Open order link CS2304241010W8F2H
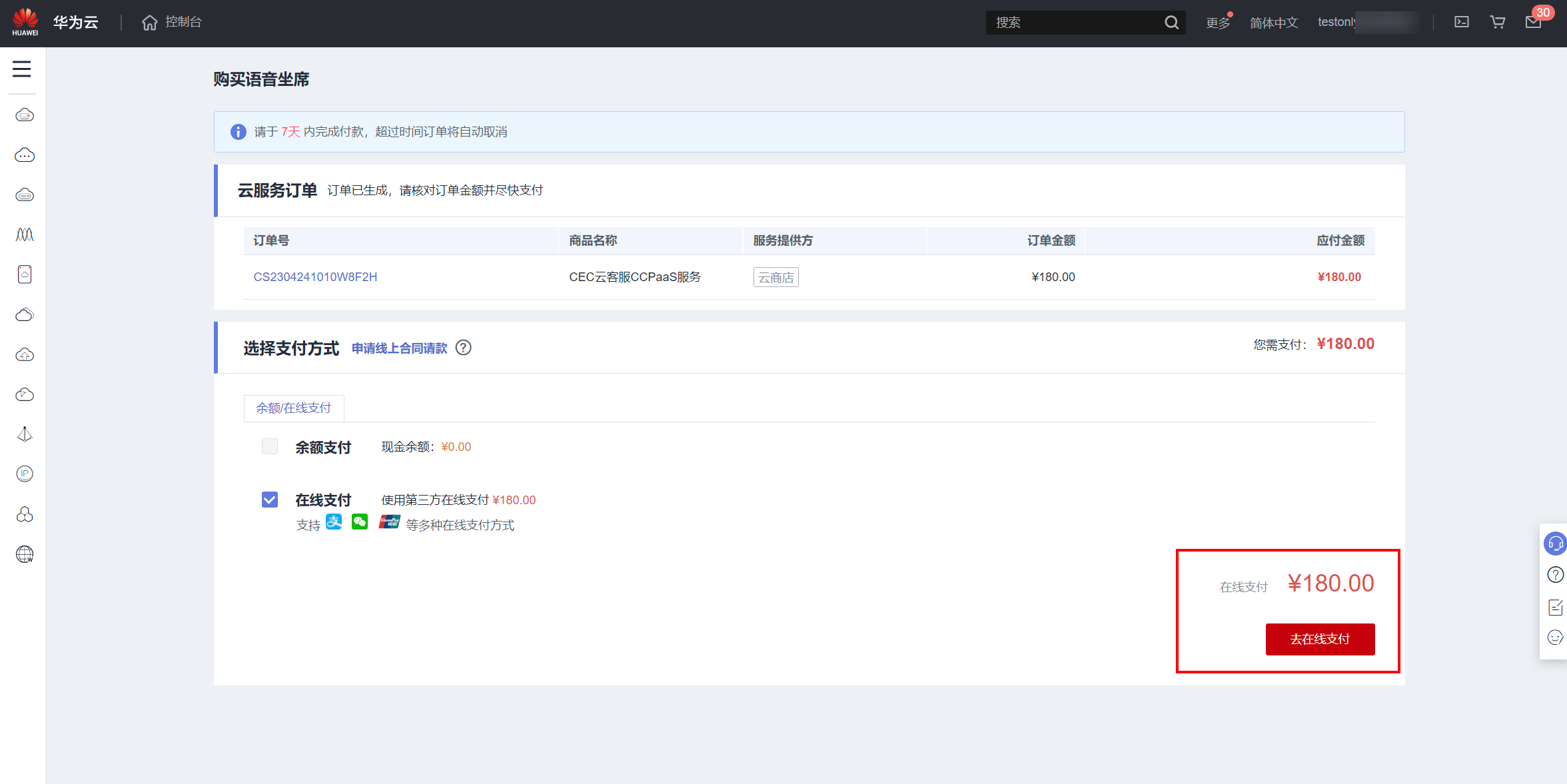 tap(315, 277)
